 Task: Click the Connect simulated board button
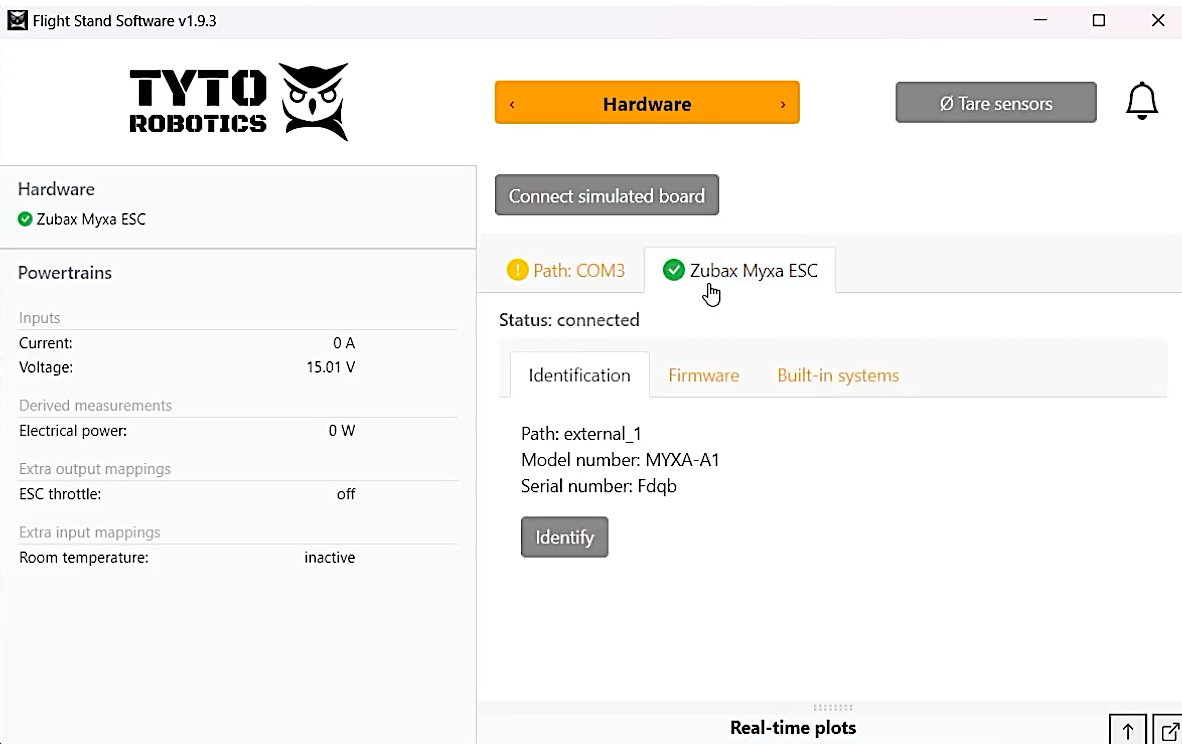(606, 195)
